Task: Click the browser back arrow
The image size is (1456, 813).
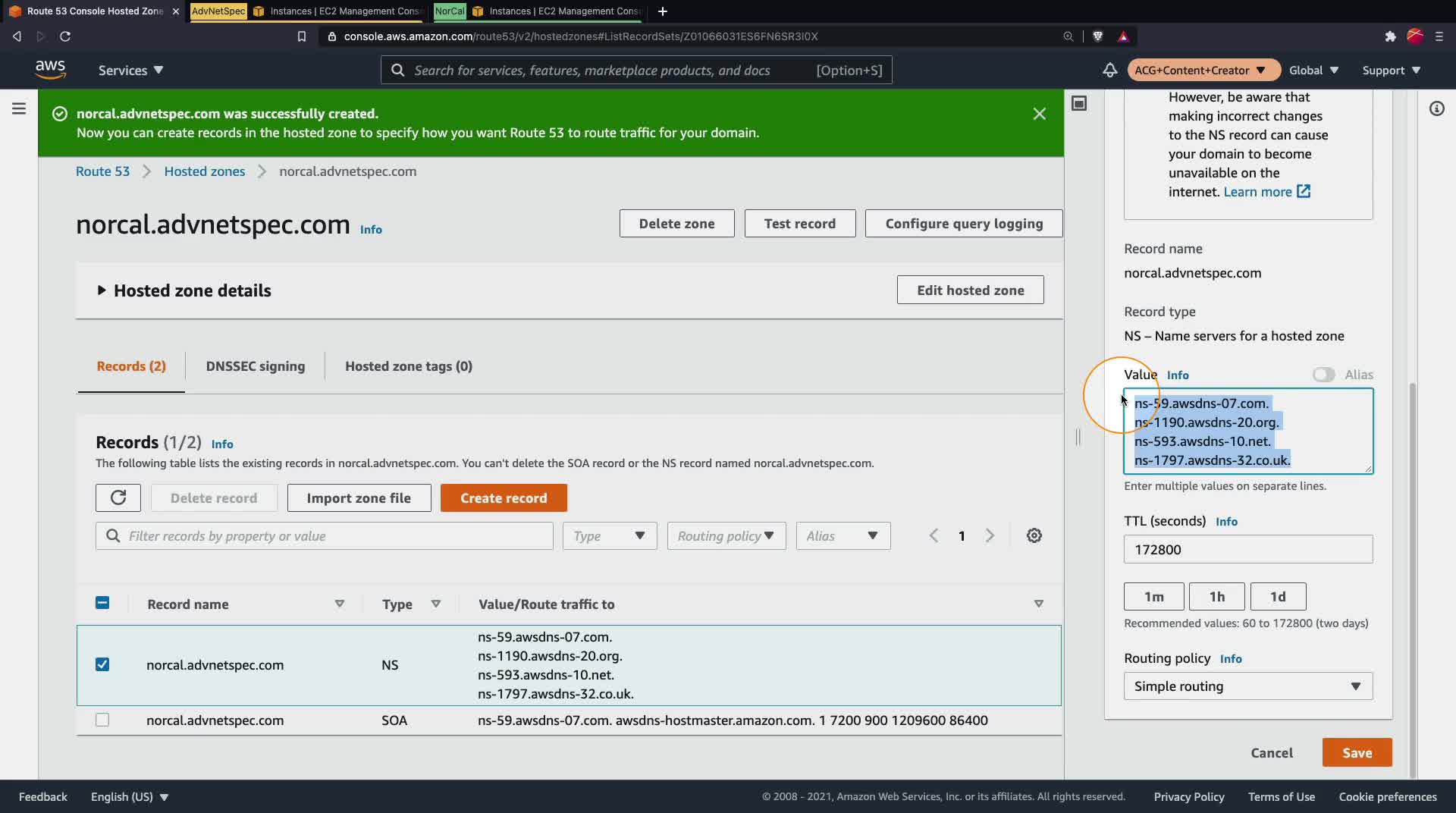Action: [17, 36]
